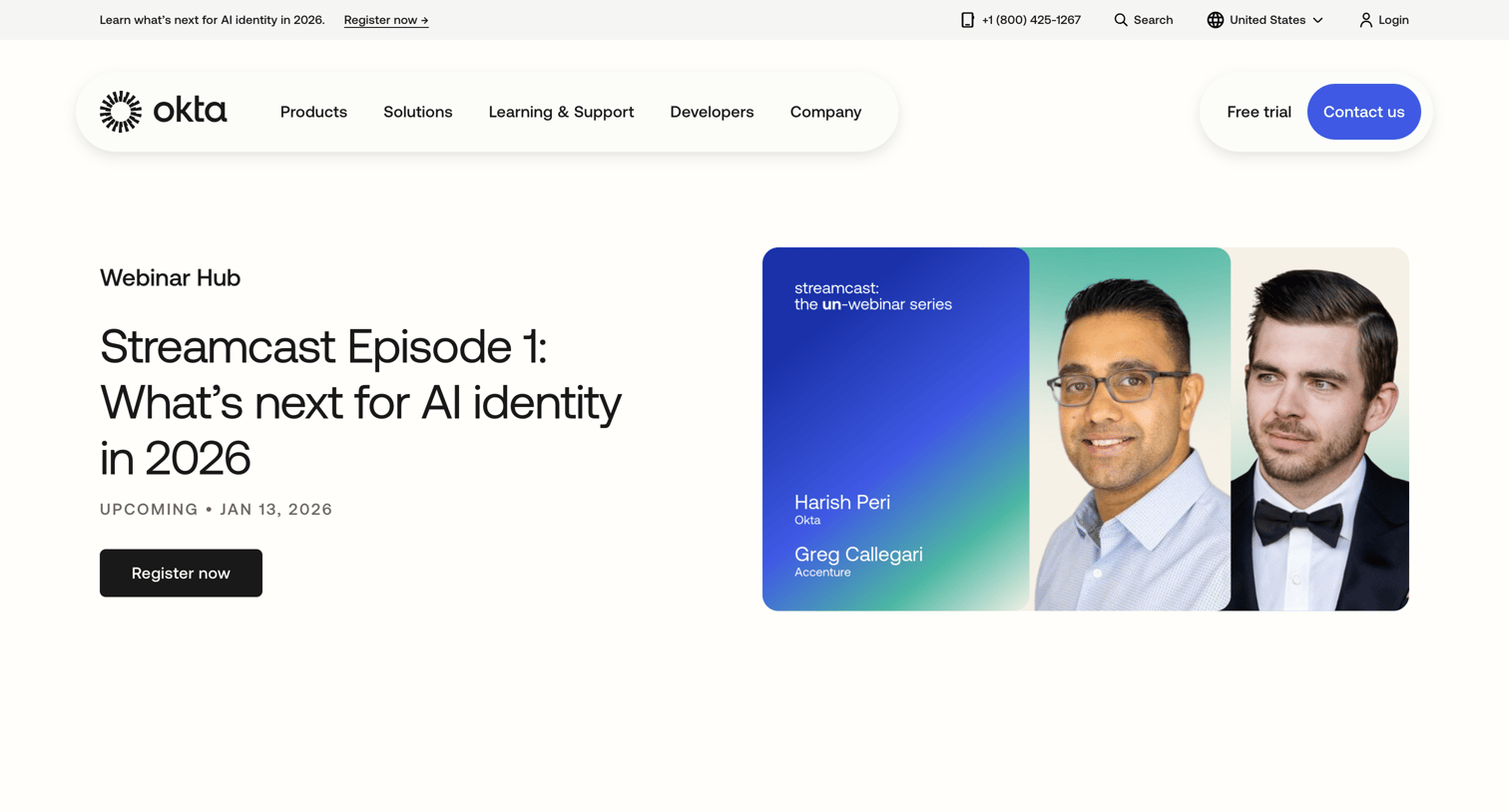Click the Contact us button

pyautogui.click(x=1363, y=112)
